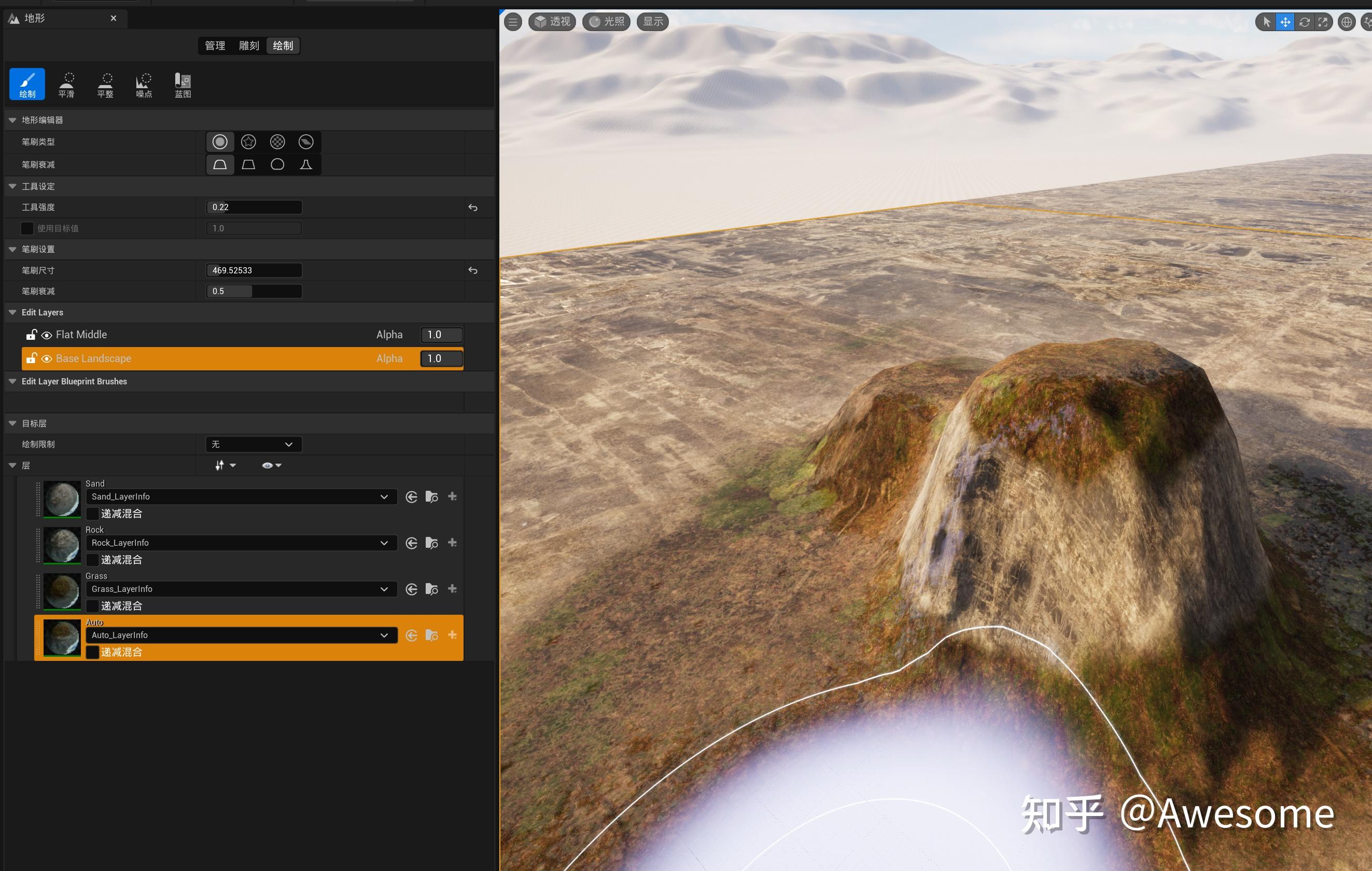Screen dimensions: 1372x871
Task: Collapse Edit Layer Blueprint Brushes section
Action: 12,381
